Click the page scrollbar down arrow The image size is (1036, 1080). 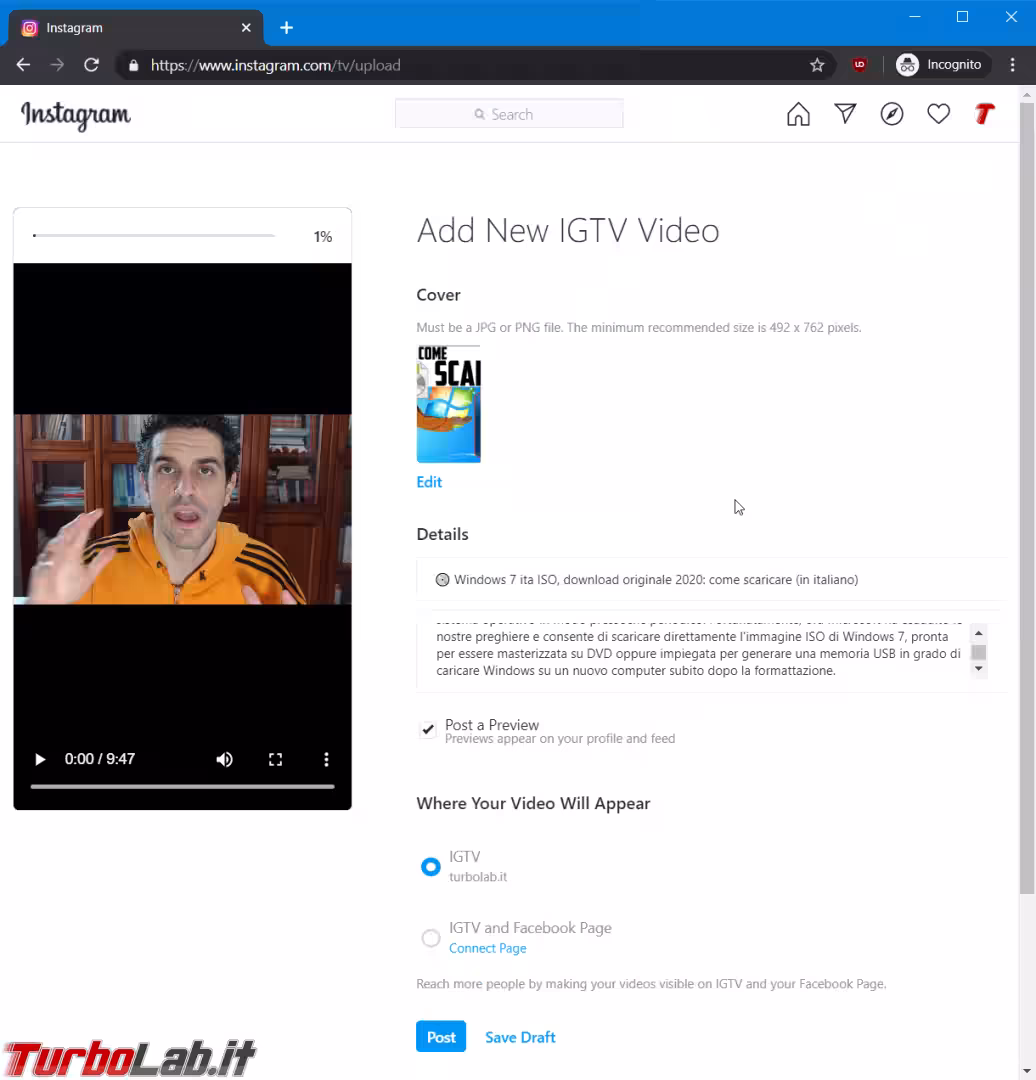[x=1027, y=1072]
